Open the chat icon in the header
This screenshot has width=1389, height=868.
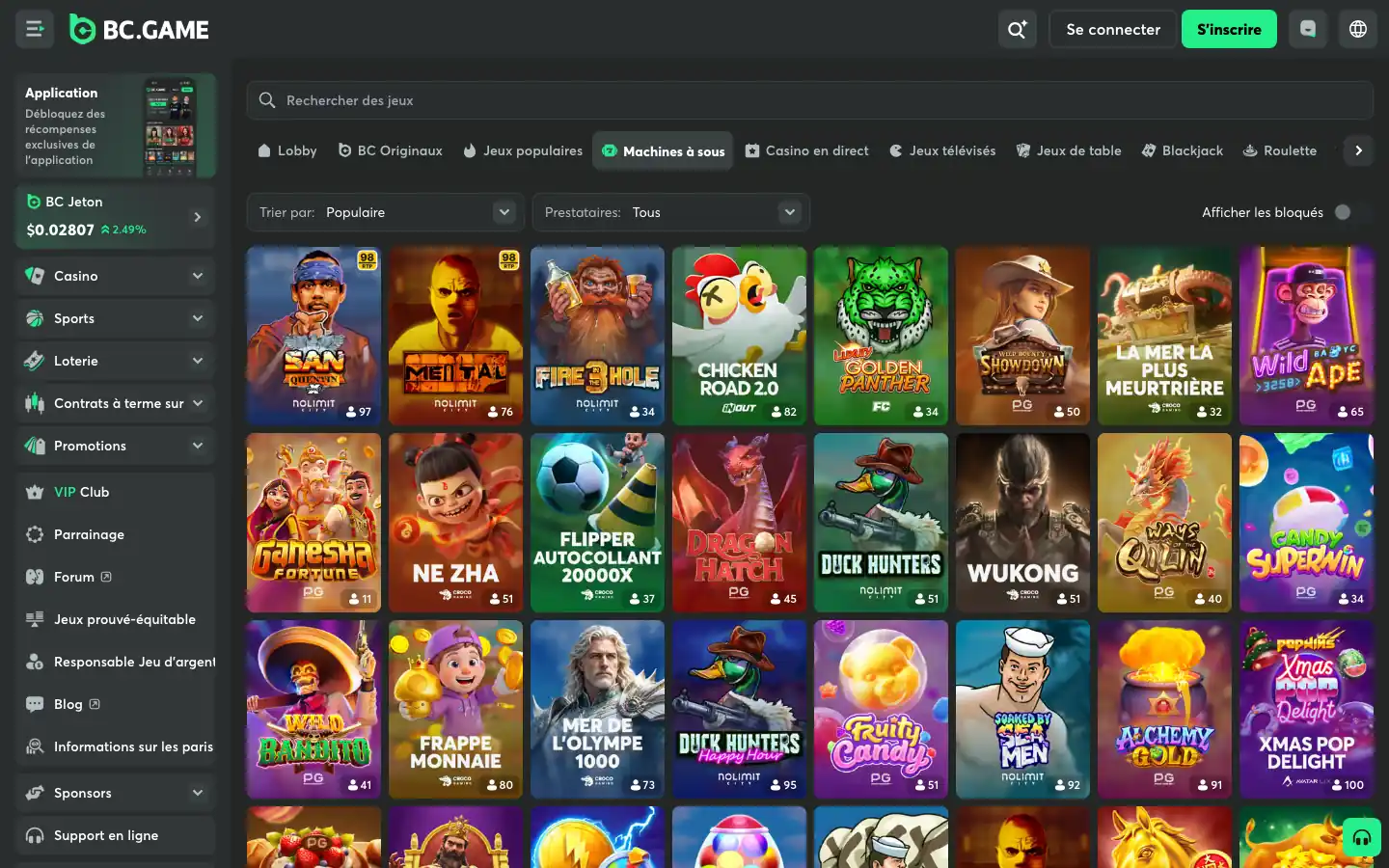pyautogui.click(x=1308, y=29)
